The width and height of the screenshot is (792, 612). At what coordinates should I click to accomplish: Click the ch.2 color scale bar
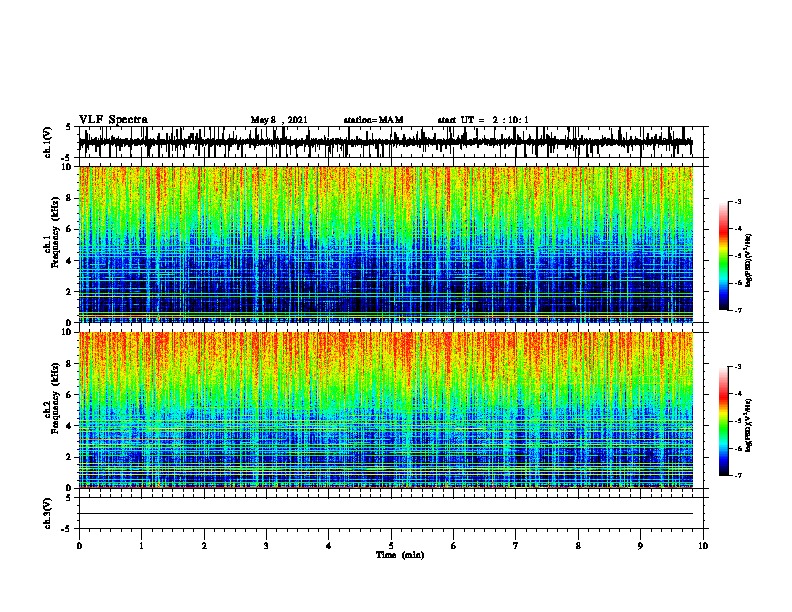coord(723,421)
